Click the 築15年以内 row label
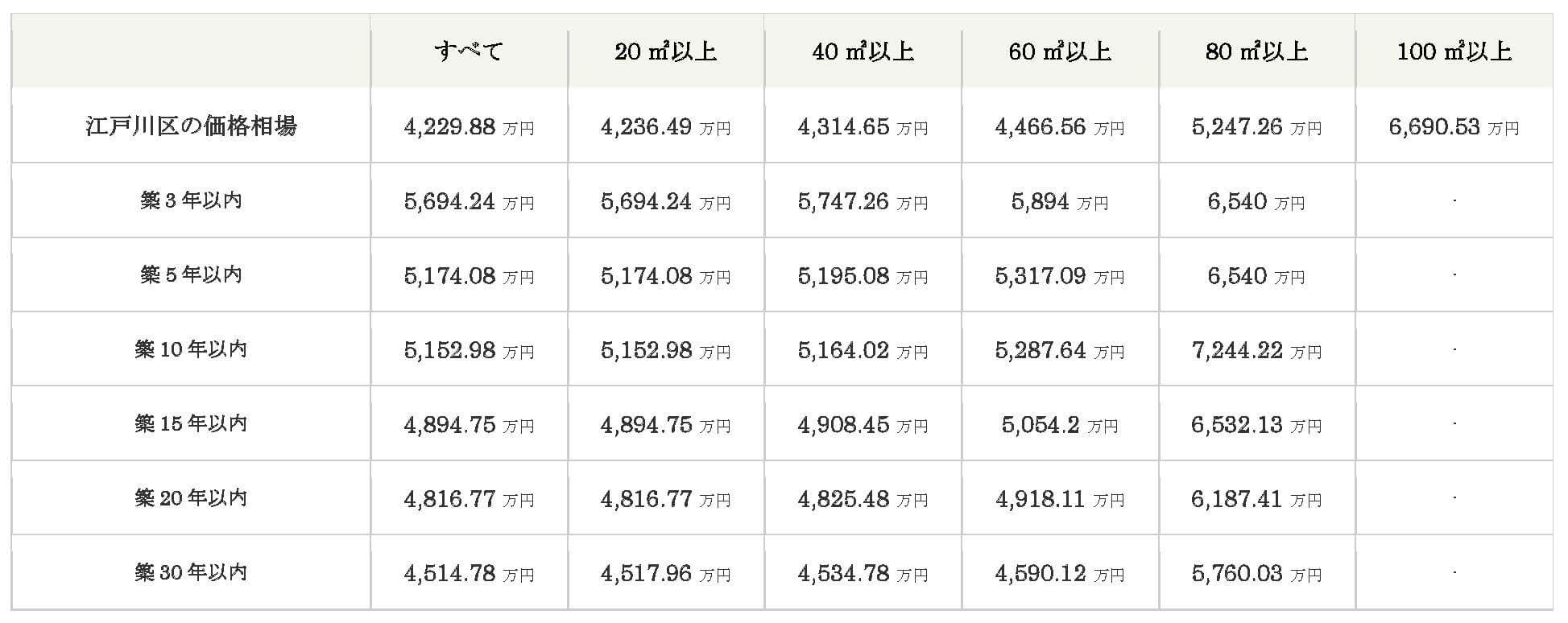The image size is (1568, 623). pyautogui.click(x=191, y=423)
